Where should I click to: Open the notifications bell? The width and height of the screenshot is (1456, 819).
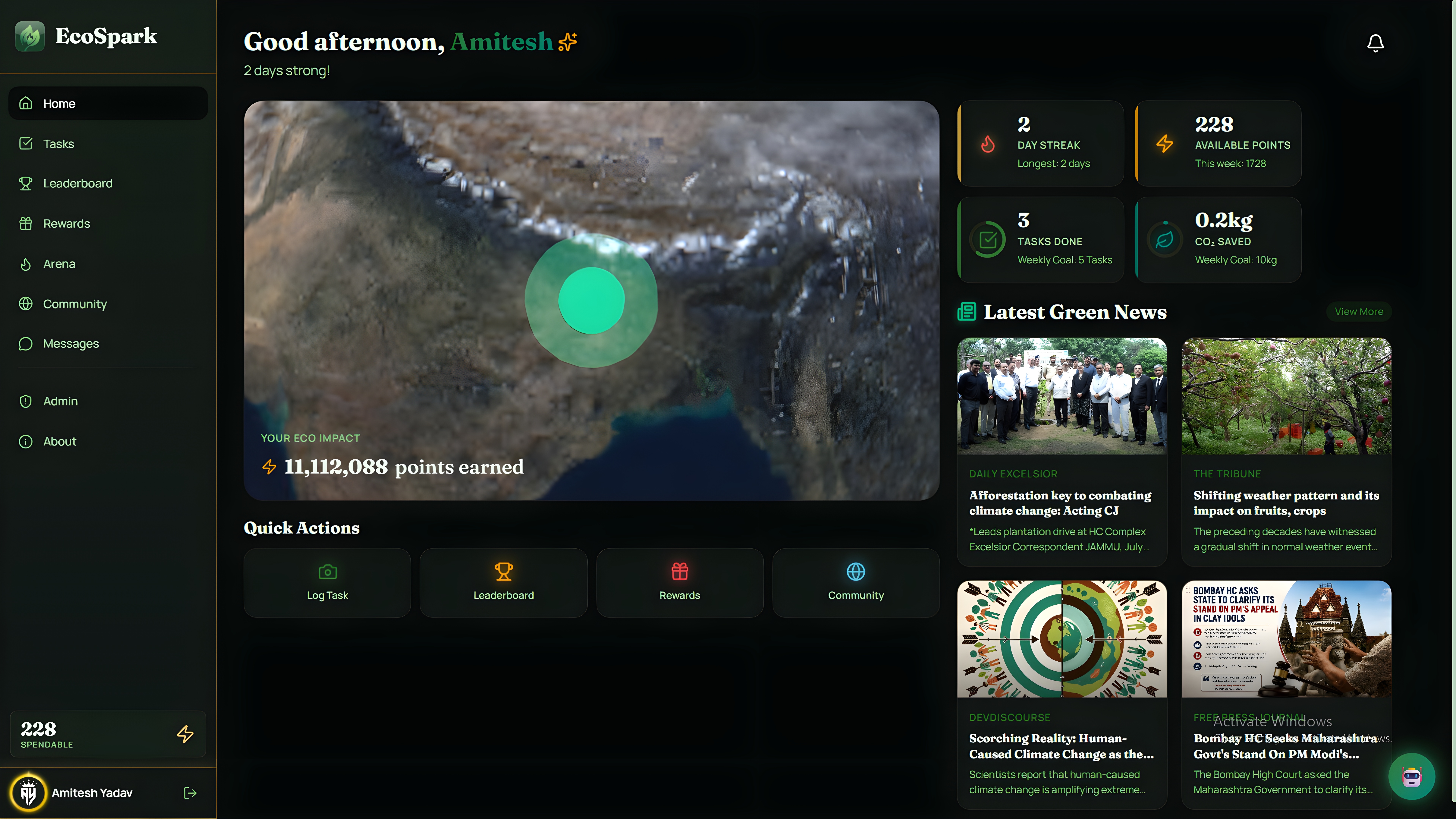pyautogui.click(x=1375, y=43)
